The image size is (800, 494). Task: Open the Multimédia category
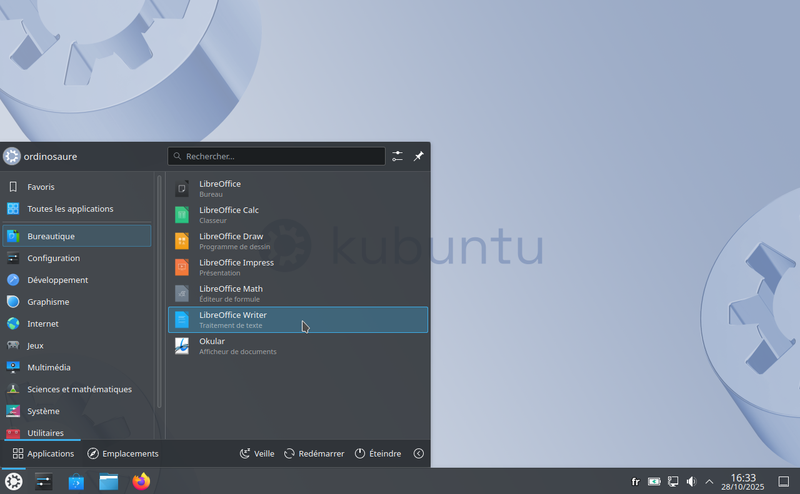[77, 367]
